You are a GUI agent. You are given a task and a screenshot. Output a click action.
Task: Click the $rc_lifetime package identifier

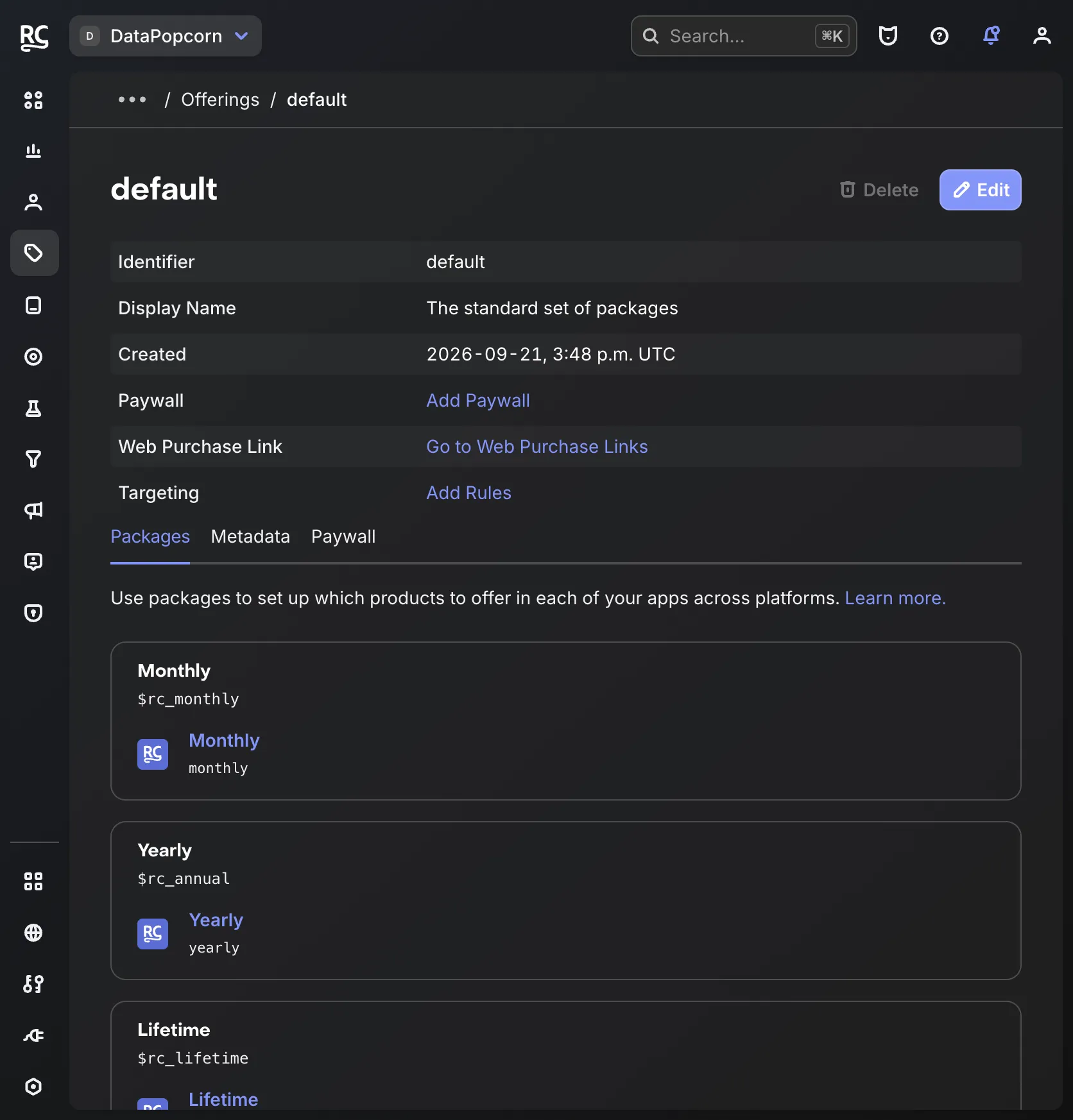coord(193,1058)
